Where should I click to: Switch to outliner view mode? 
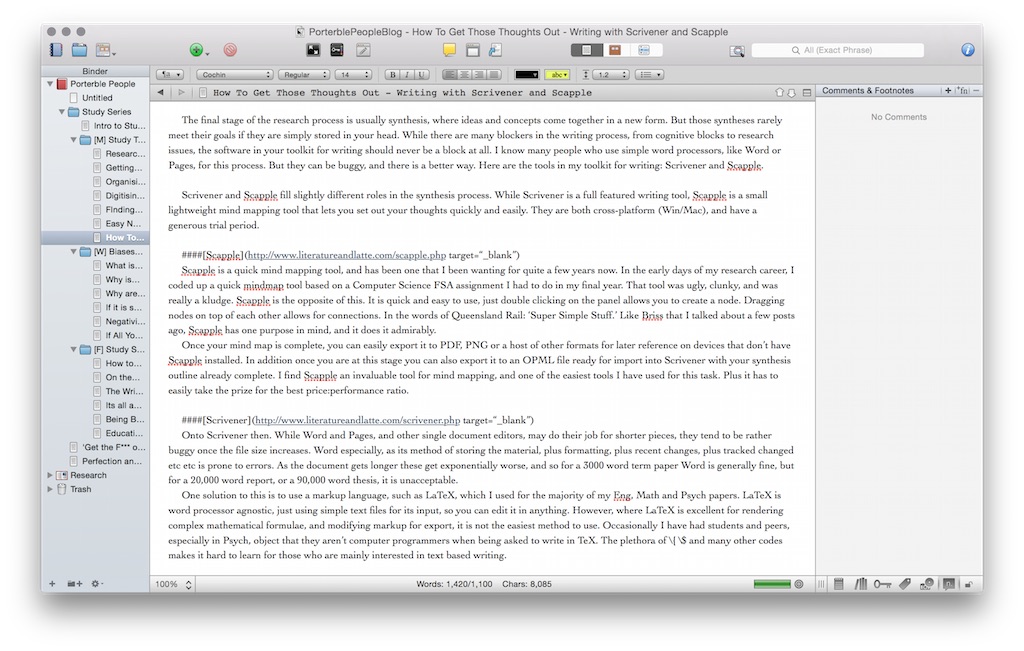coord(643,50)
